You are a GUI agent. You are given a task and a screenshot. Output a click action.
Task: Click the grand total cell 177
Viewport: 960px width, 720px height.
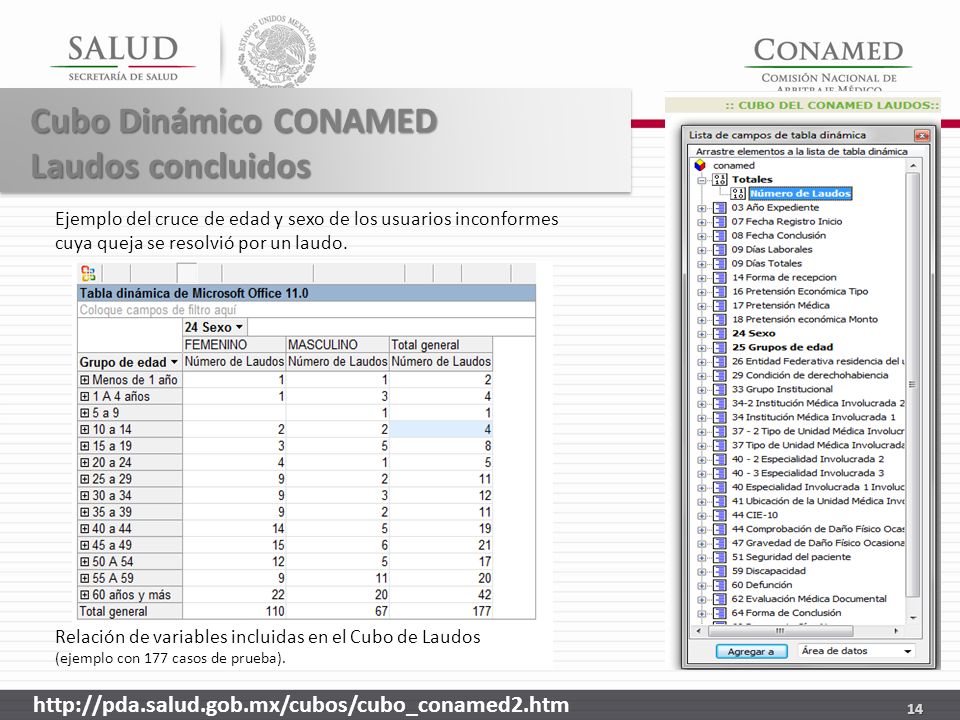[441, 611]
